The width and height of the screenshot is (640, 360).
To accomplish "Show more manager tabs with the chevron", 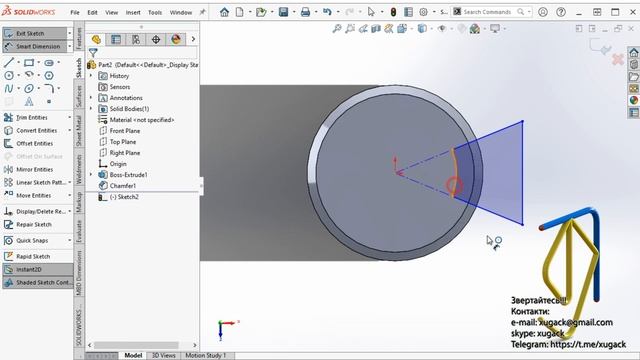I will point(193,40).
